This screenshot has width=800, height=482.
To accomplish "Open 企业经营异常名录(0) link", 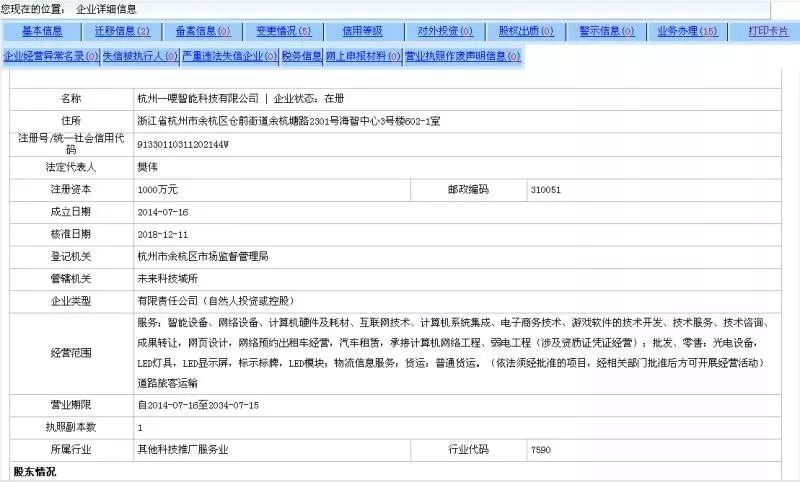I will click(x=51, y=56).
